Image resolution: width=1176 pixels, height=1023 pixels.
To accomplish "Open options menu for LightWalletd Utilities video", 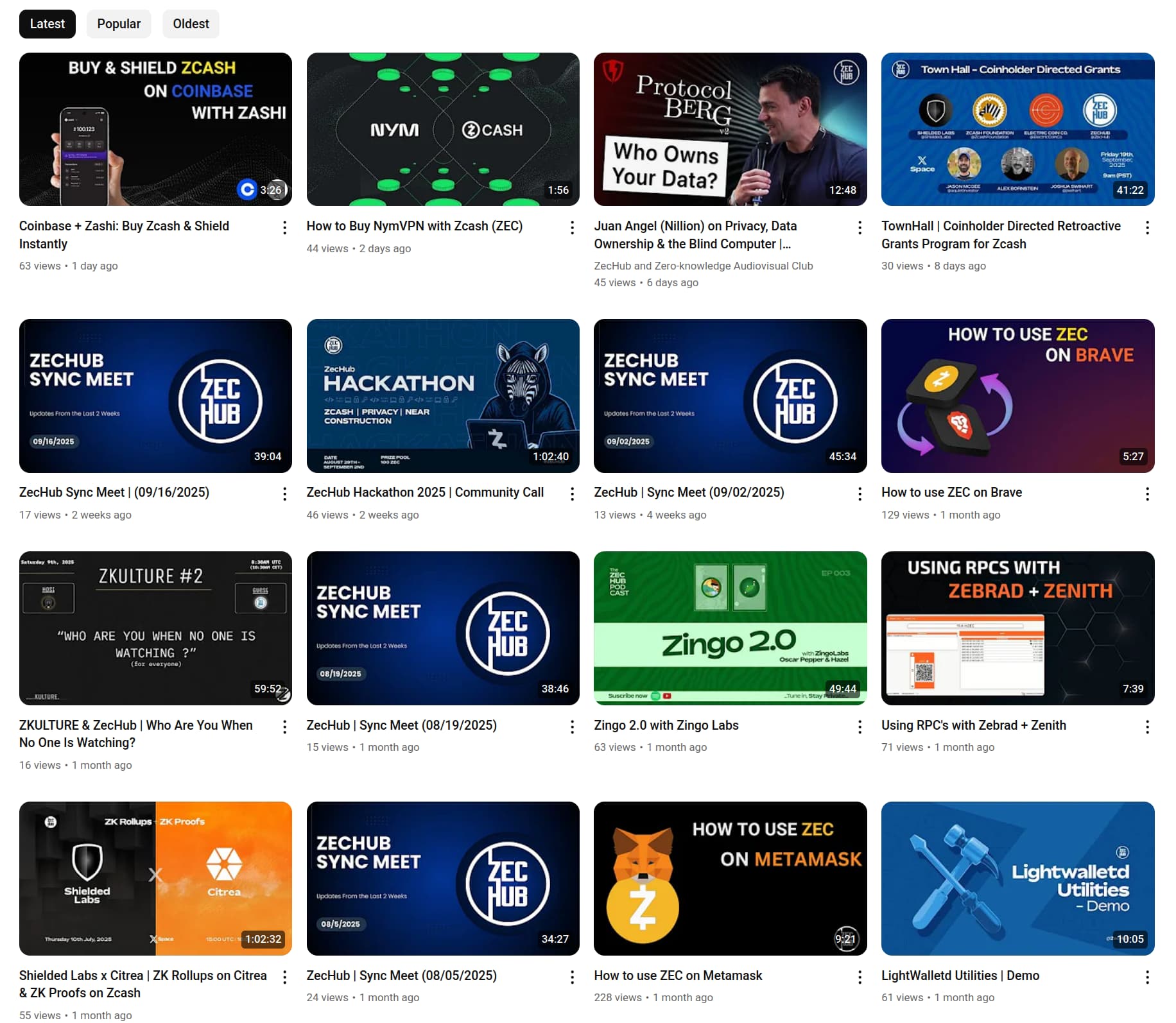I will [1147, 977].
